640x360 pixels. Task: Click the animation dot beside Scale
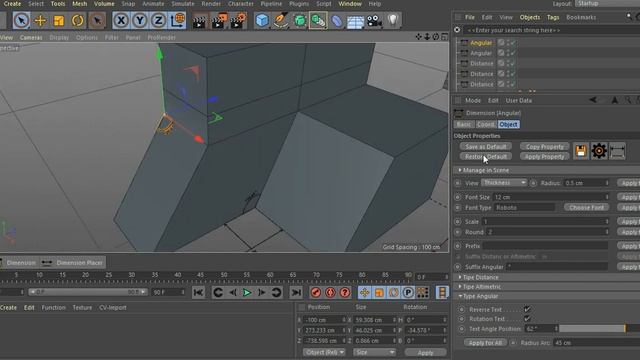[x=458, y=222]
